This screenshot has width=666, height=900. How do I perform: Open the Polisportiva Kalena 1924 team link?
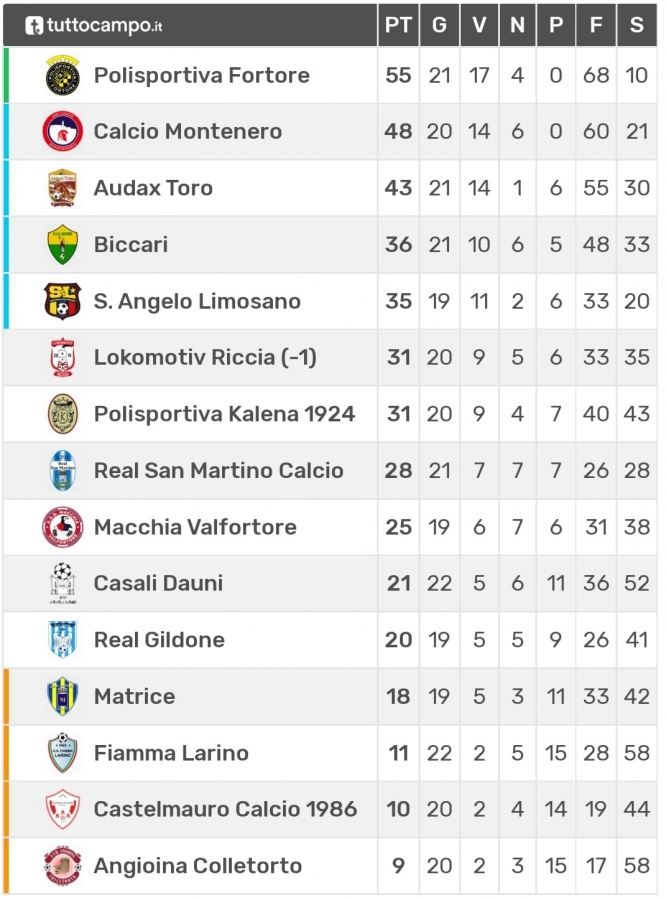[x=224, y=414]
